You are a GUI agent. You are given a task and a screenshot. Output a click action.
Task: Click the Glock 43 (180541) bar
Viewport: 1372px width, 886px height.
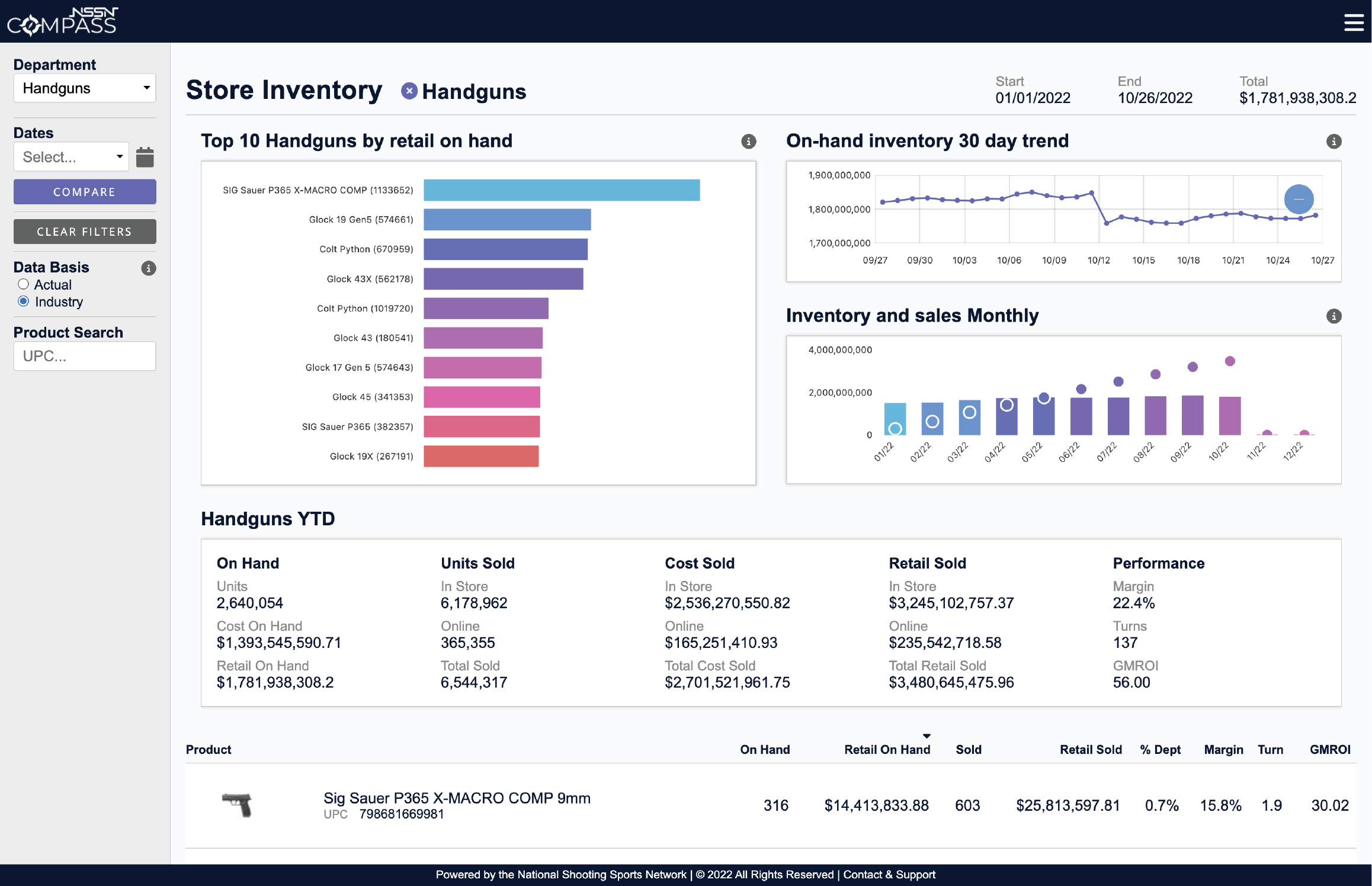pos(483,338)
